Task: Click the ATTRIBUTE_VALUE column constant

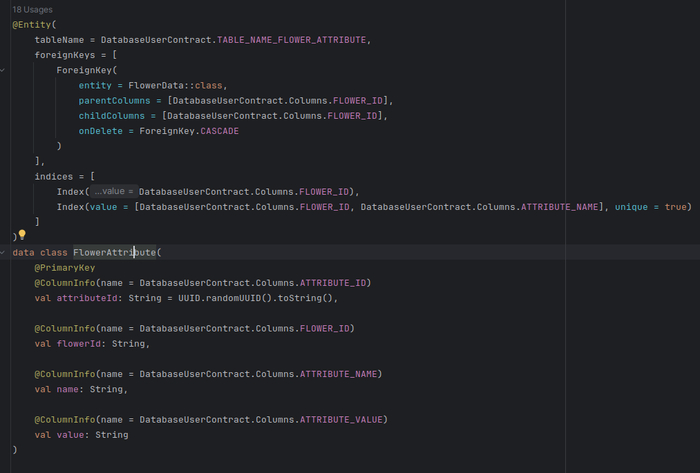Action: click(x=342, y=419)
